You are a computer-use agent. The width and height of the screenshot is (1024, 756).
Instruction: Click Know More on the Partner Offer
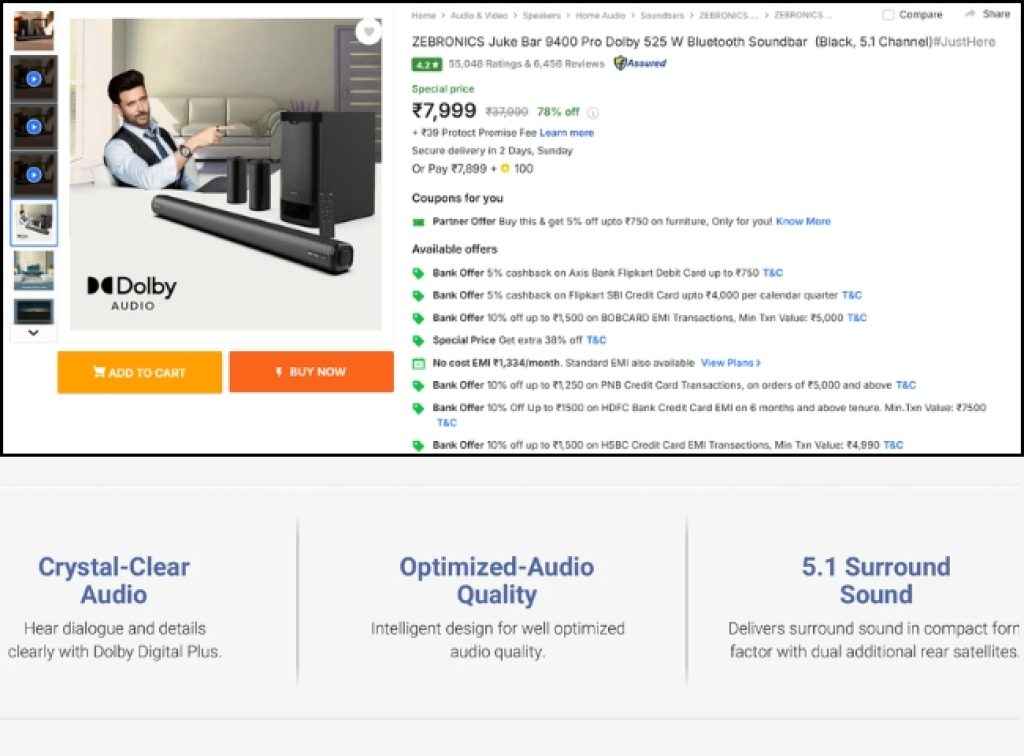(803, 221)
